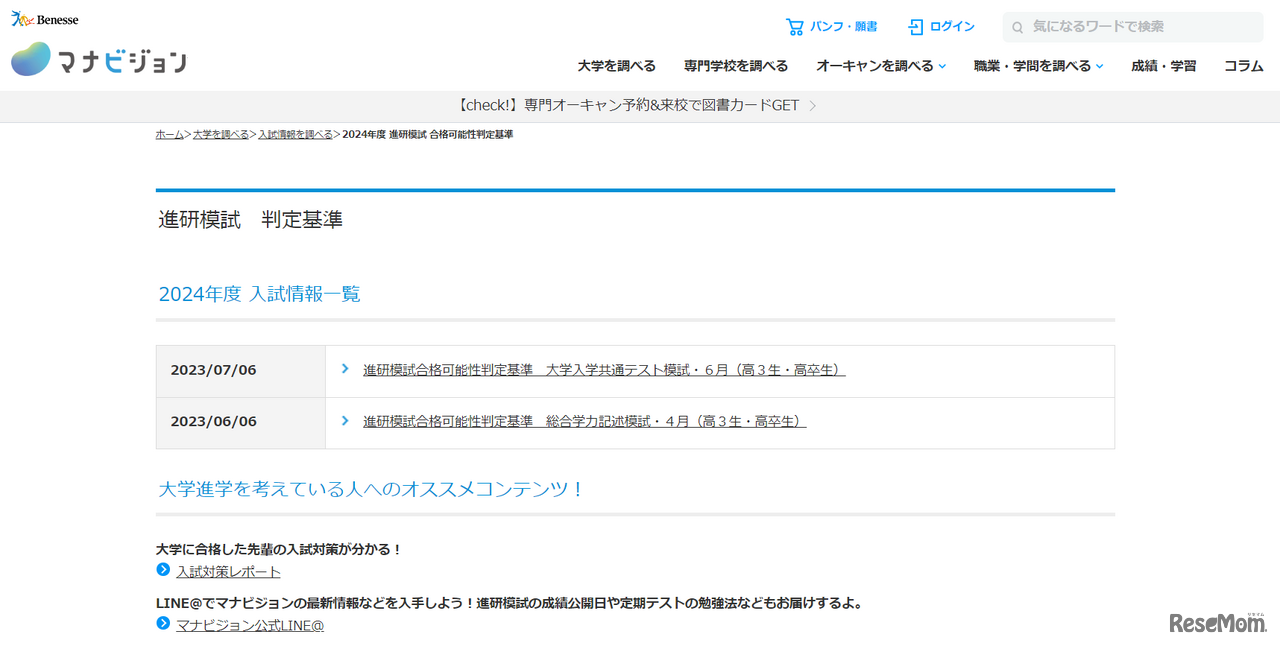
Task: Open the 総合学力記述模試・4月 判定基準 link
Action: point(584,422)
